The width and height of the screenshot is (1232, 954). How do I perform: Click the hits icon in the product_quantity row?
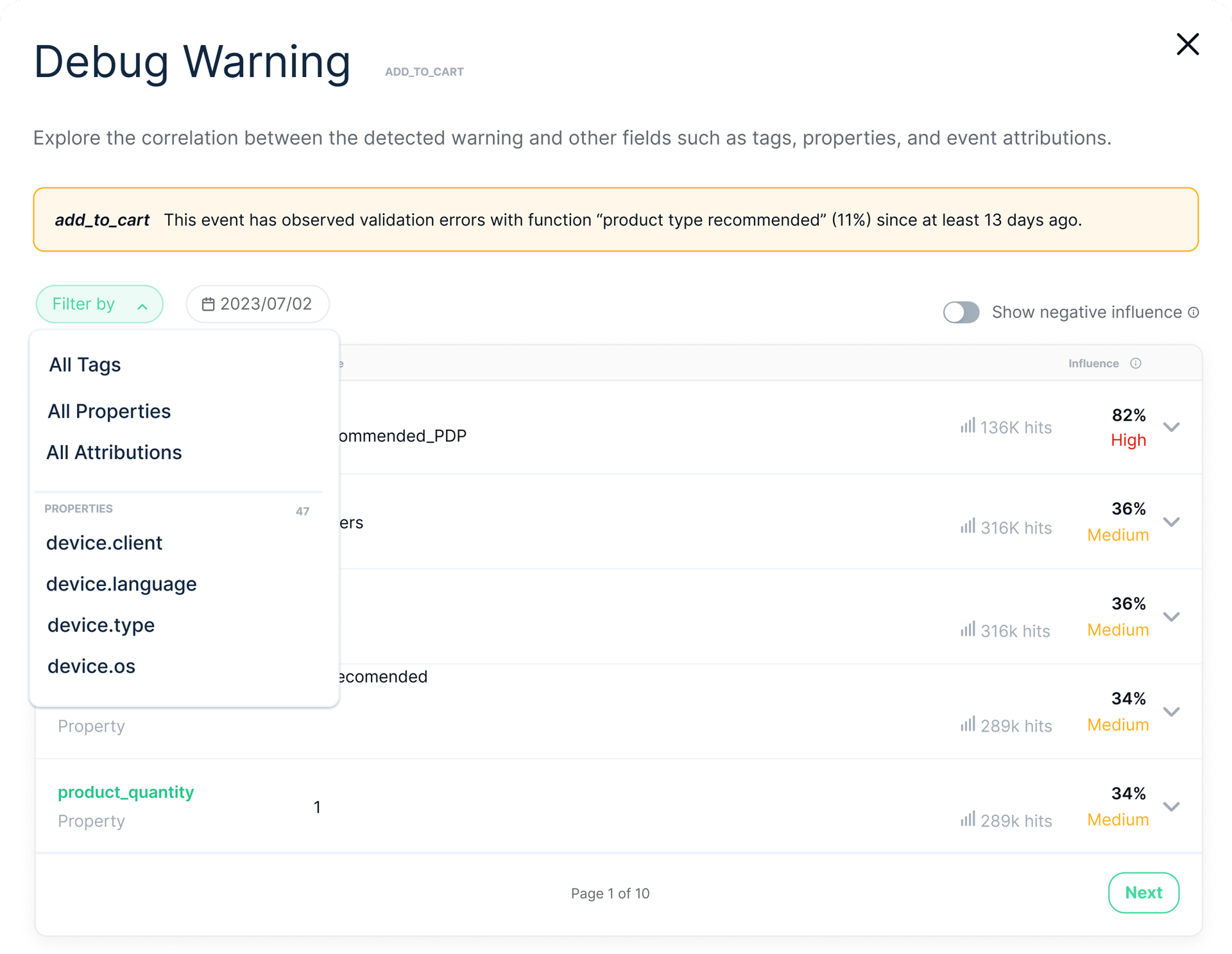pyautogui.click(x=967, y=819)
